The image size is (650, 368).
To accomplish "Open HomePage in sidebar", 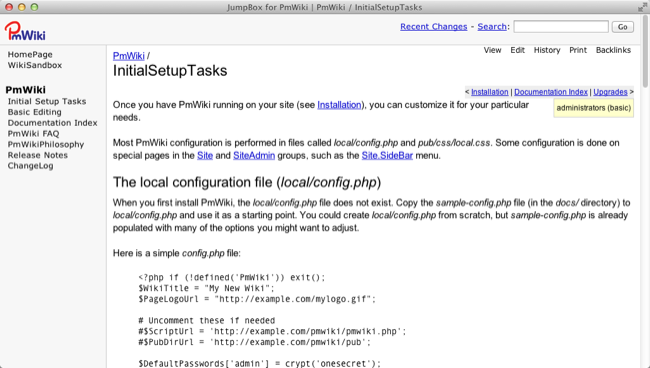I will point(30,54).
